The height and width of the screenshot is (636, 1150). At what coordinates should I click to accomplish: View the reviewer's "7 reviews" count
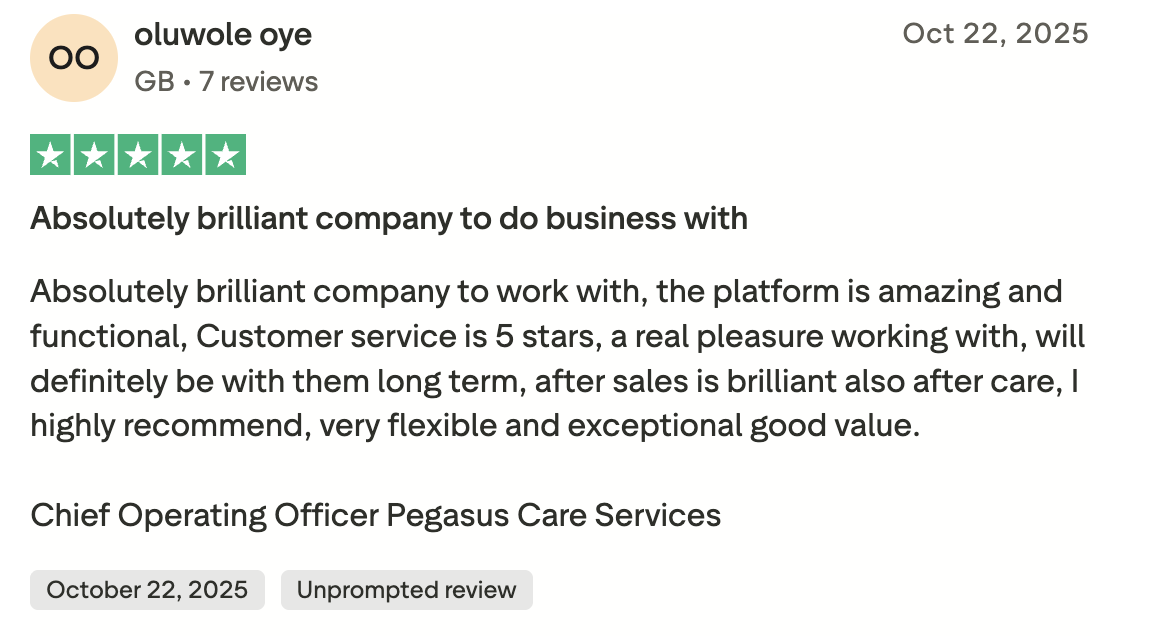pyautogui.click(x=258, y=81)
